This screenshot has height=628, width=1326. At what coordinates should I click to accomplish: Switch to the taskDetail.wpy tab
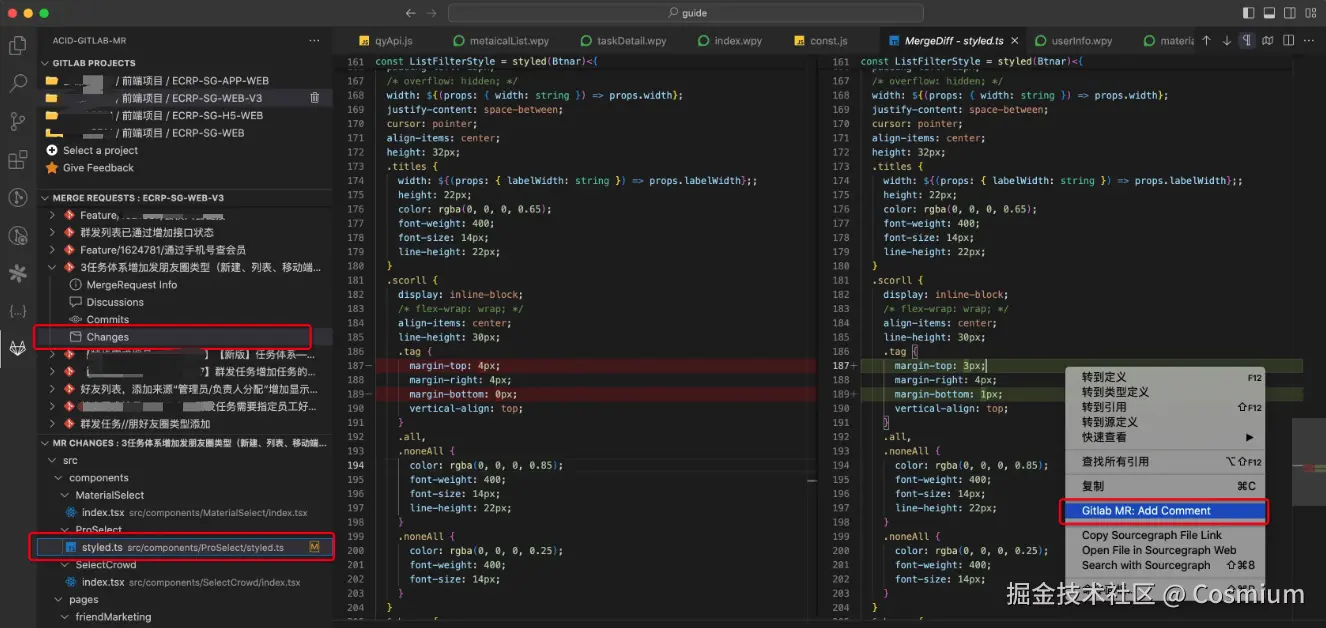(631, 41)
